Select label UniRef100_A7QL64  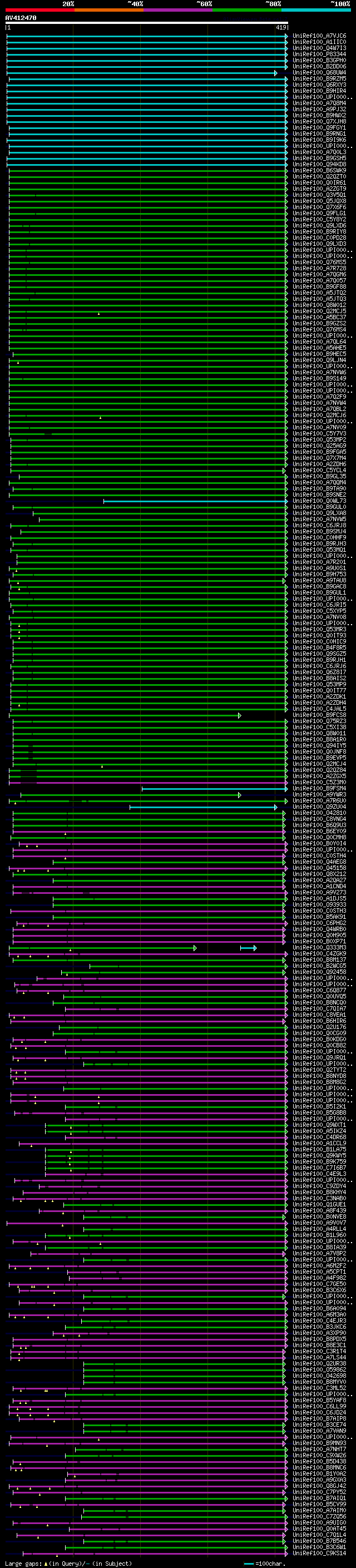[319, 342]
